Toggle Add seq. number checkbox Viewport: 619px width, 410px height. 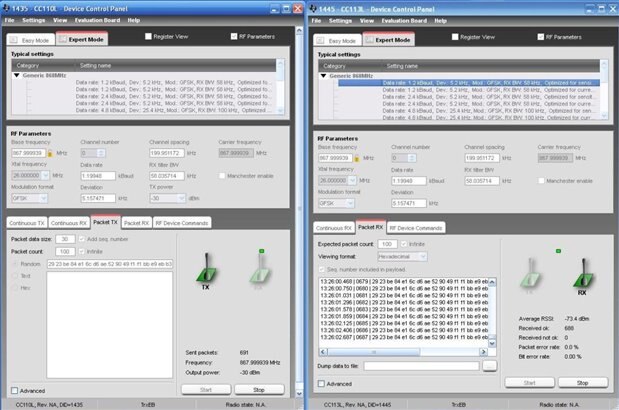(81, 239)
